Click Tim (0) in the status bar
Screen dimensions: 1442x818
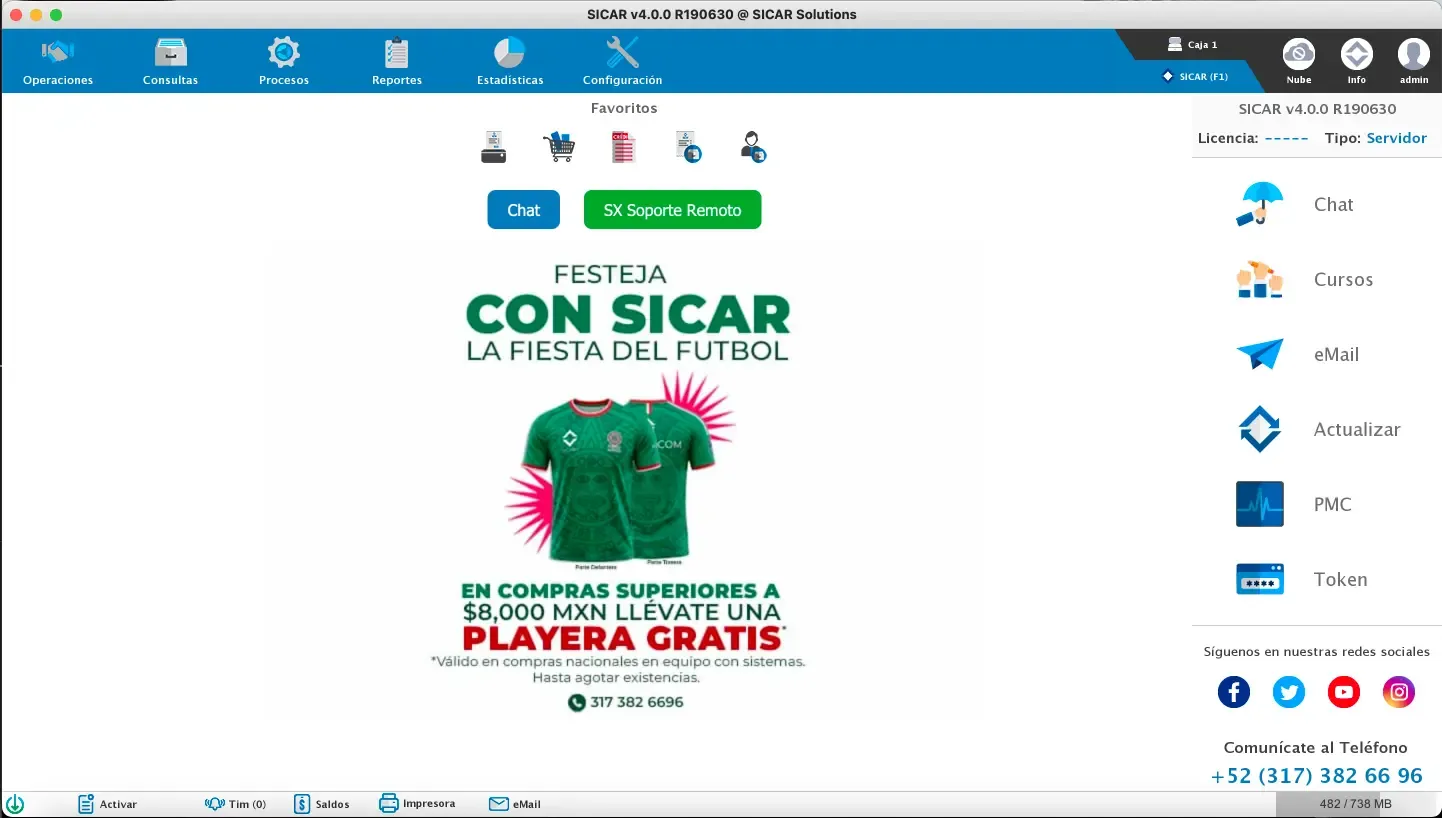click(235, 804)
